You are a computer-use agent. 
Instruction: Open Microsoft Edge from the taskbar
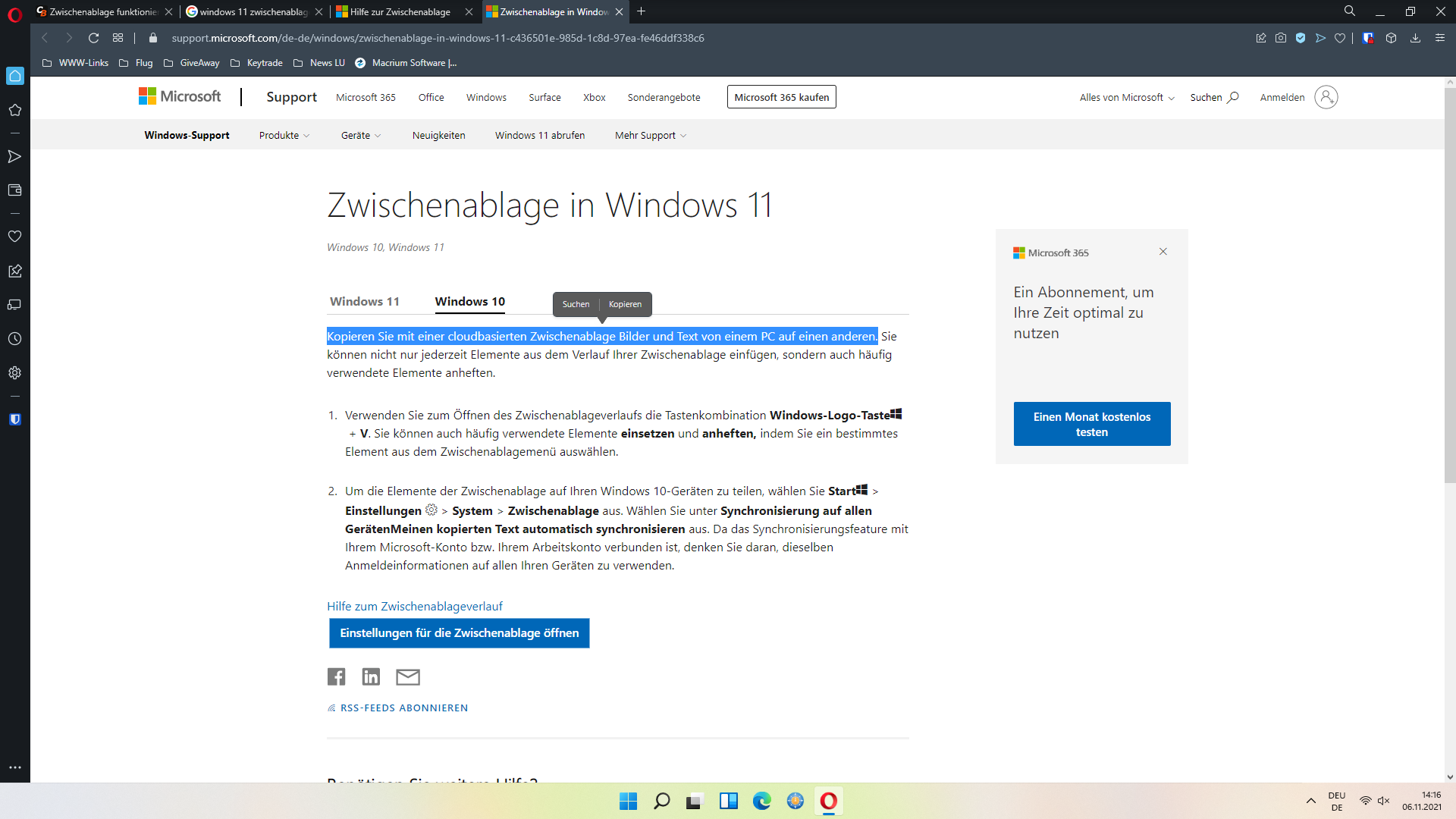(761, 801)
